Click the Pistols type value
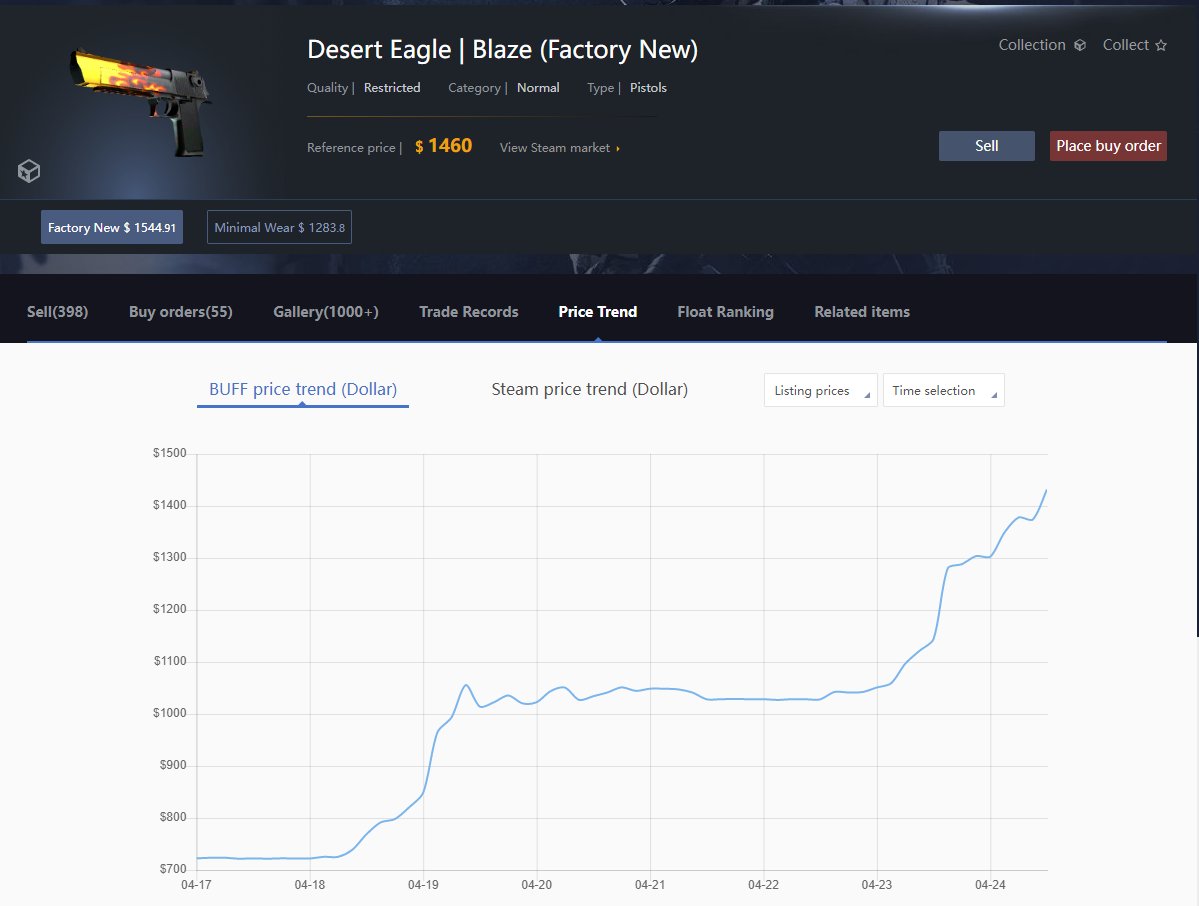This screenshot has width=1199, height=906. coord(648,88)
